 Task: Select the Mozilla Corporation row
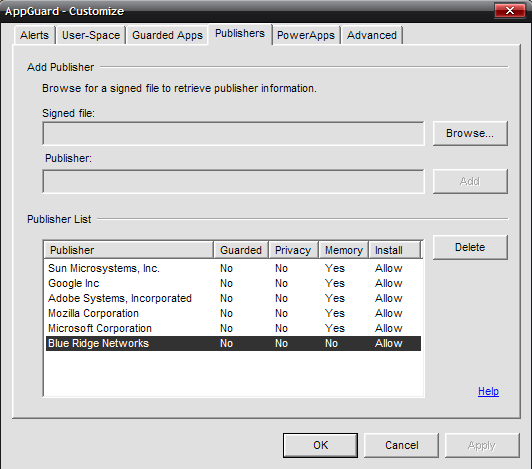coord(233,313)
